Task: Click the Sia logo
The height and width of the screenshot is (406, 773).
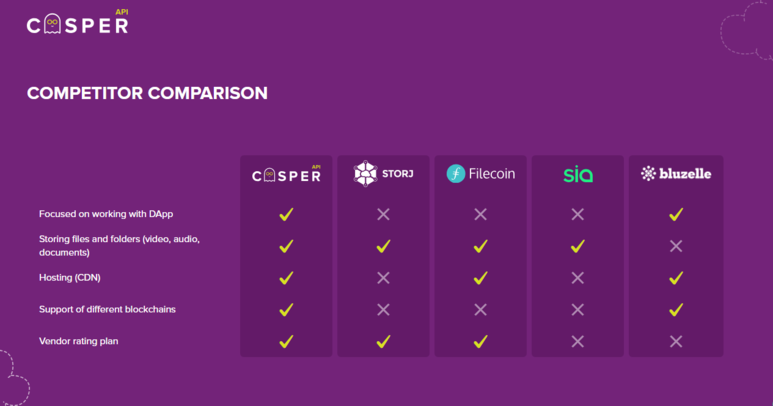Action: 577,175
